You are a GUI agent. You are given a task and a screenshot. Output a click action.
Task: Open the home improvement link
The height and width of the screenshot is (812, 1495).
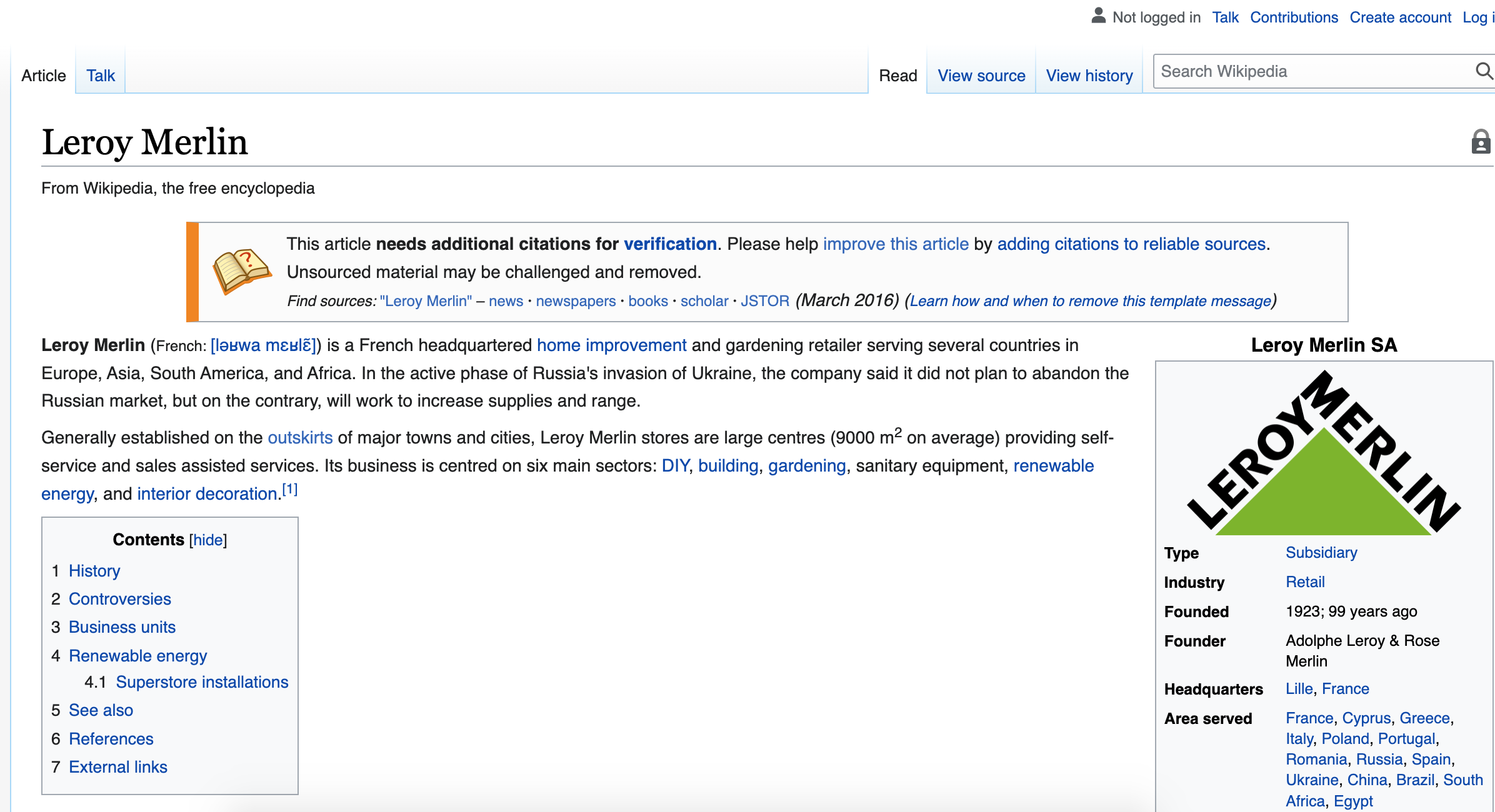(611, 345)
